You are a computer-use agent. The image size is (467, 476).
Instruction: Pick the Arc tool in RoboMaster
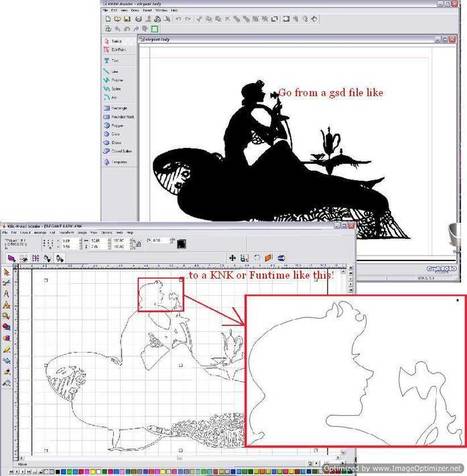111,98
